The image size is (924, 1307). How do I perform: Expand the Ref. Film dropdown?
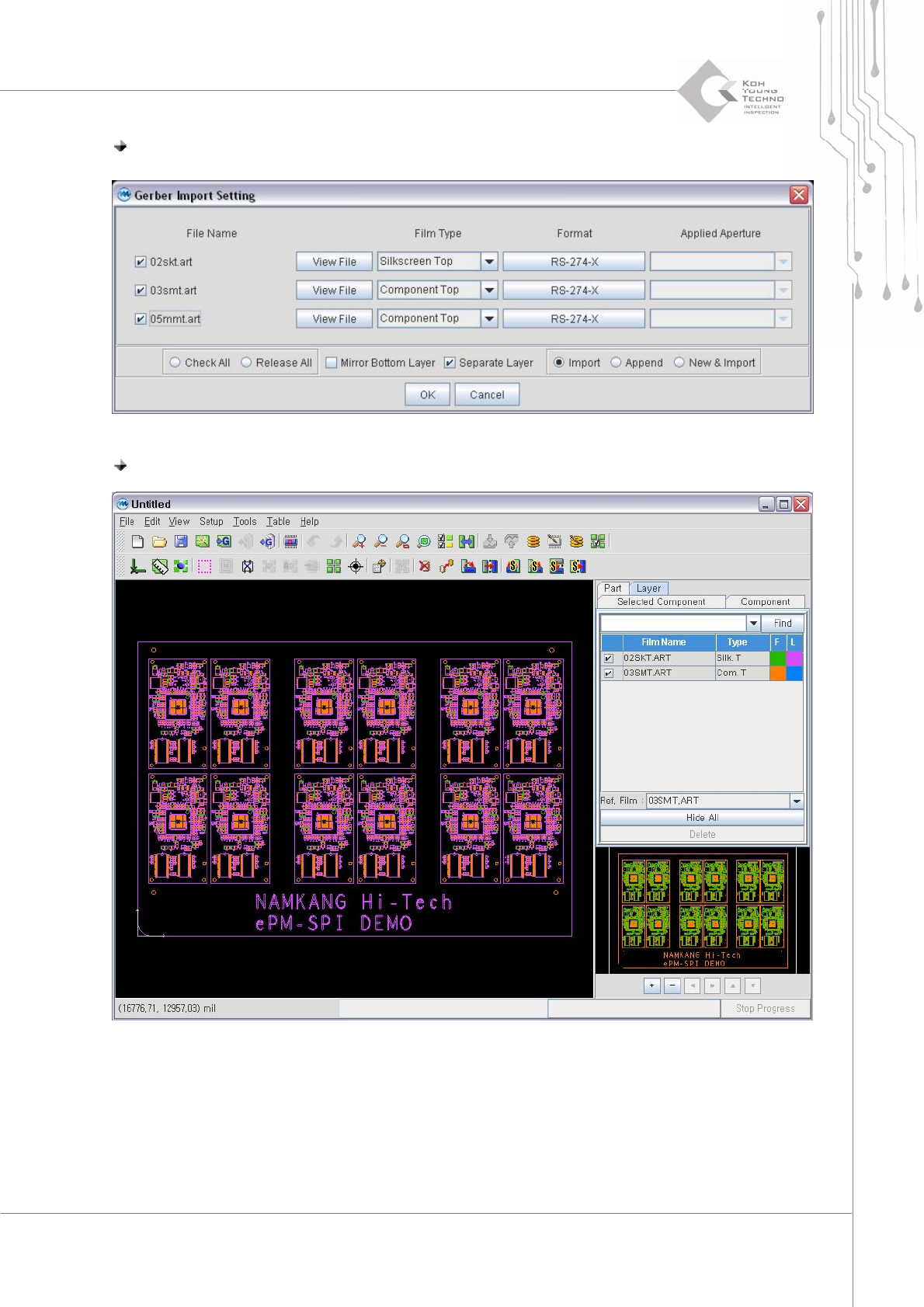[x=796, y=801]
